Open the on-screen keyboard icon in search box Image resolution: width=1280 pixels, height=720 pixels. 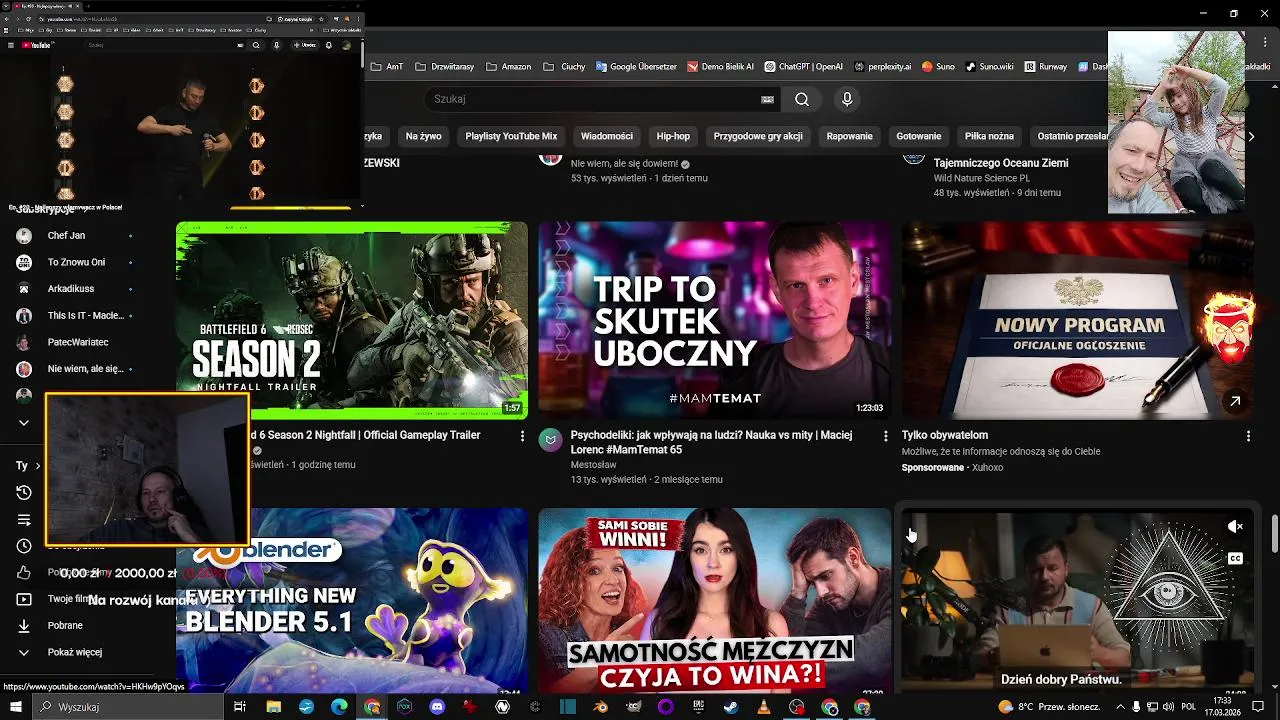click(767, 99)
